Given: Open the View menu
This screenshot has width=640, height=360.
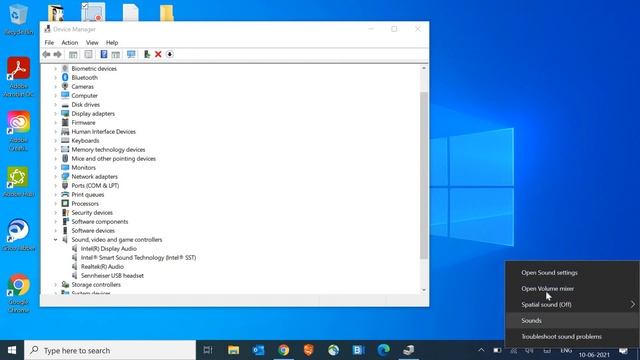Looking at the screenshot, I should click(92, 42).
